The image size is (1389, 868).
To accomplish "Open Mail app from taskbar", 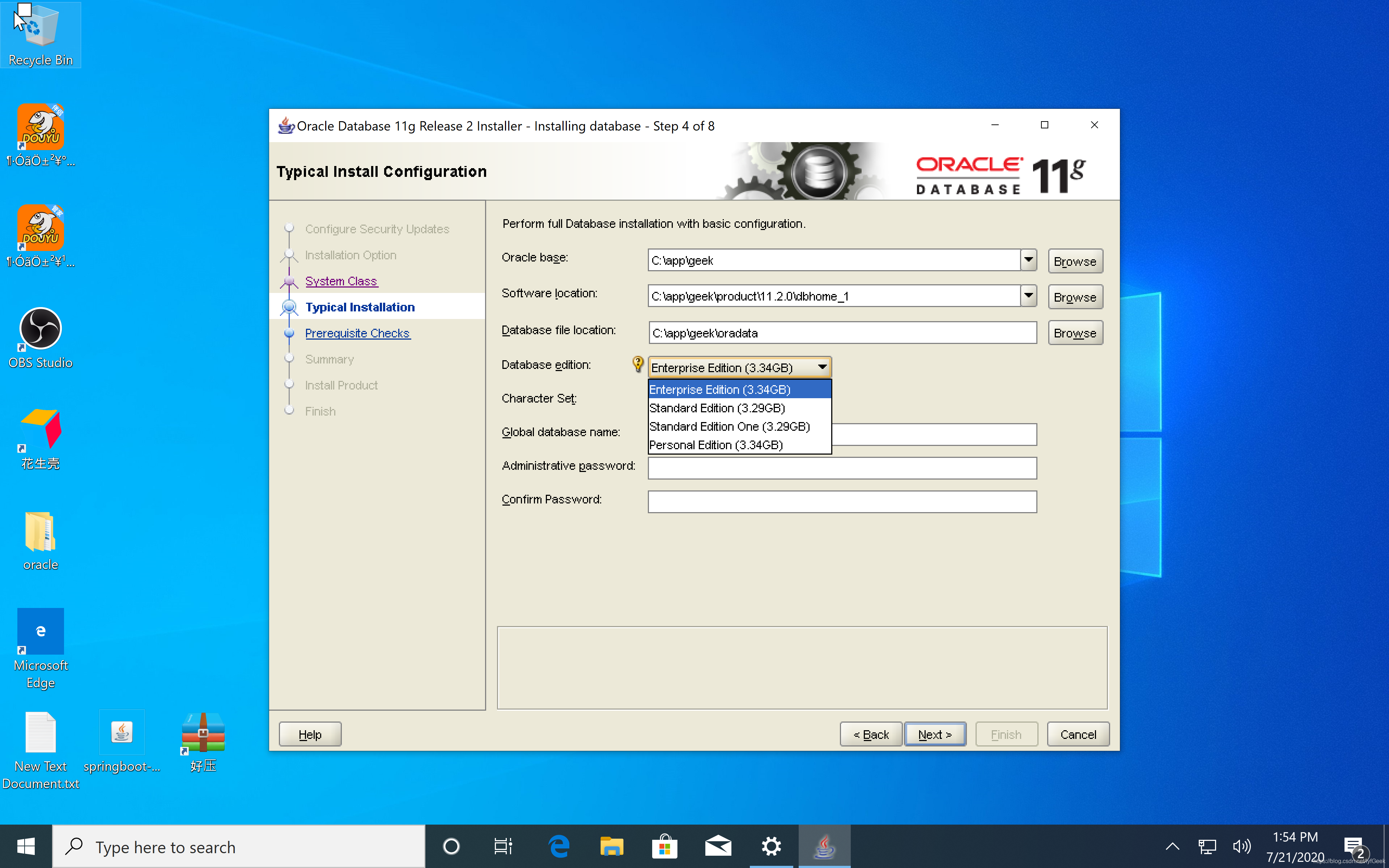I will click(x=718, y=846).
